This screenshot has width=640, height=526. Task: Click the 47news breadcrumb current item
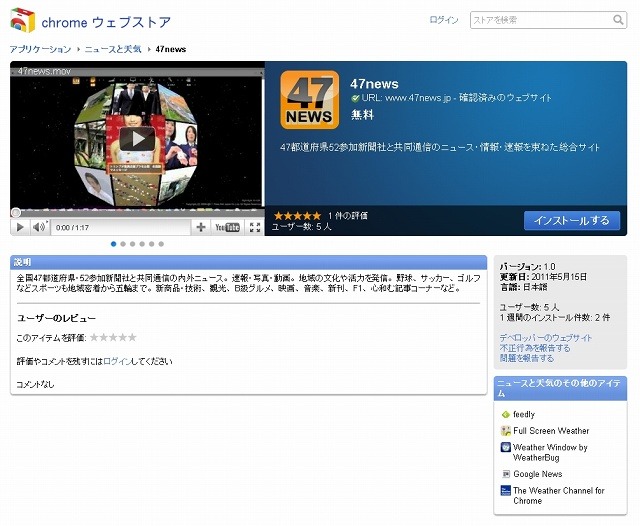coord(171,49)
